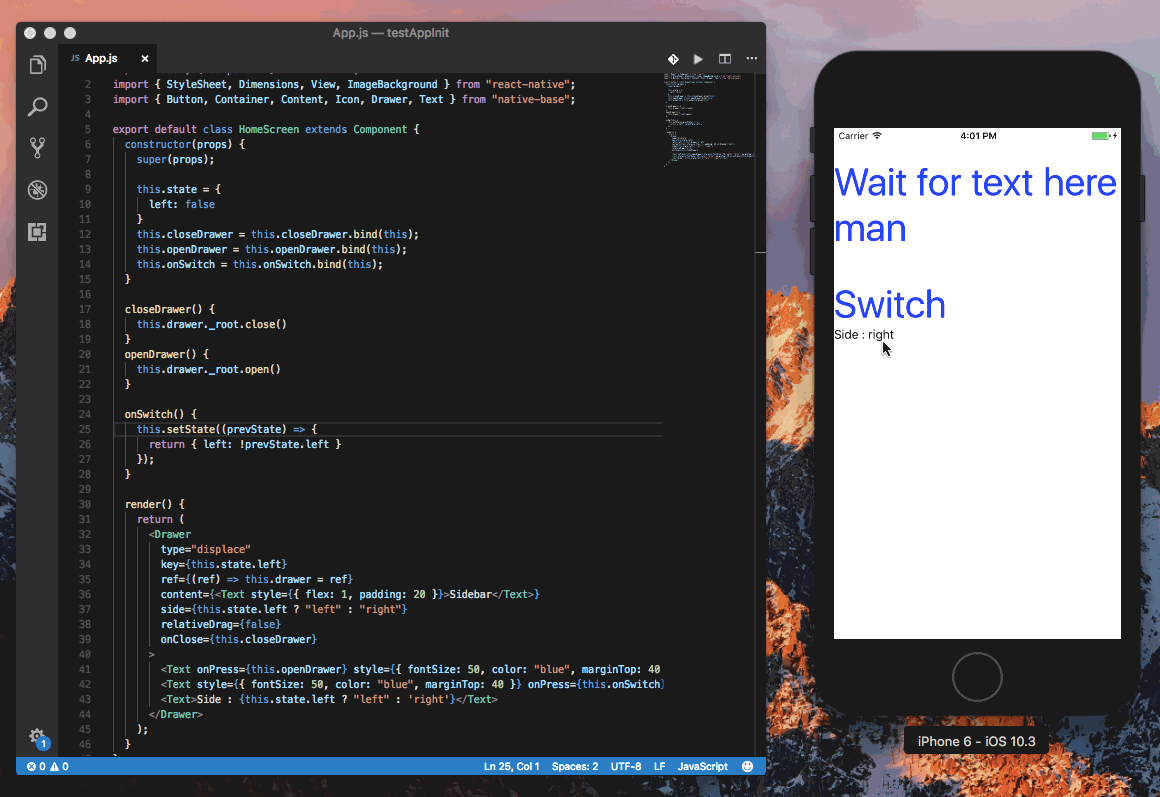This screenshot has width=1160, height=797.
Task: Open More Actions with the ellipsis icon
Action: coord(751,59)
